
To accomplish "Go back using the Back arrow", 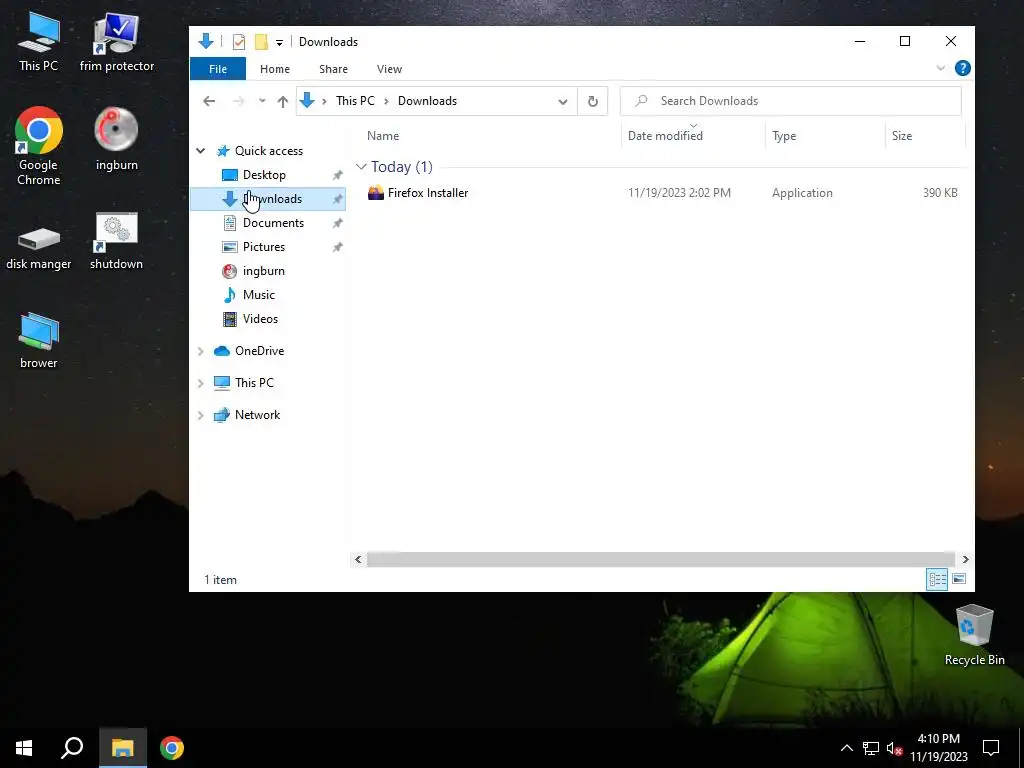I will 209,101.
